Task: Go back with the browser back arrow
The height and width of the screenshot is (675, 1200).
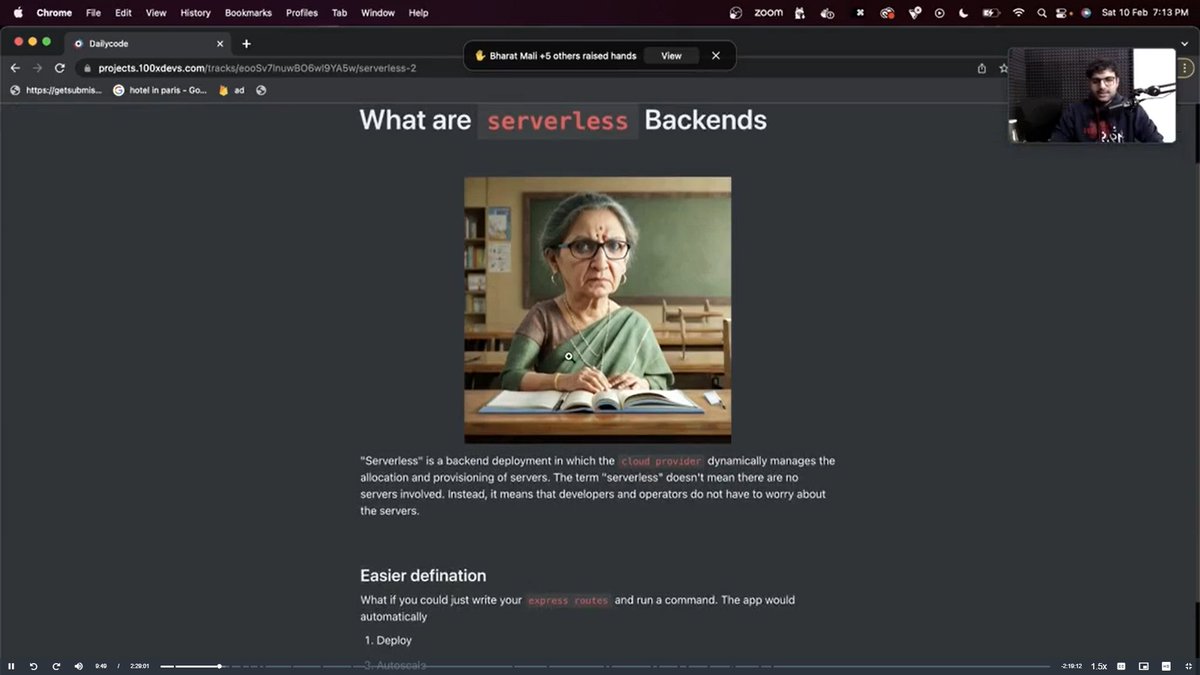Action: pyautogui.click(x=15, y=68)
